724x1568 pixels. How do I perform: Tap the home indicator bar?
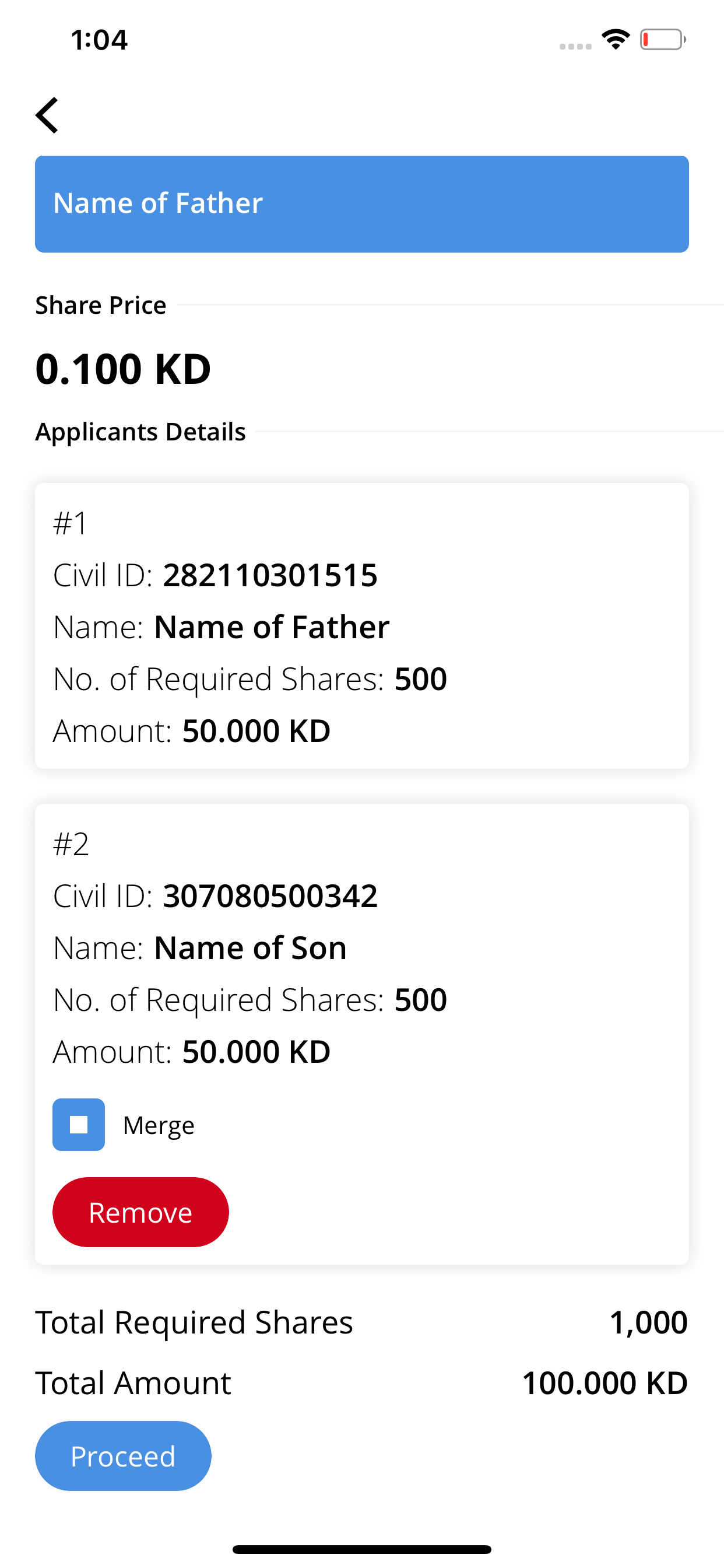pyautogui.click(x=361, y=1549)
